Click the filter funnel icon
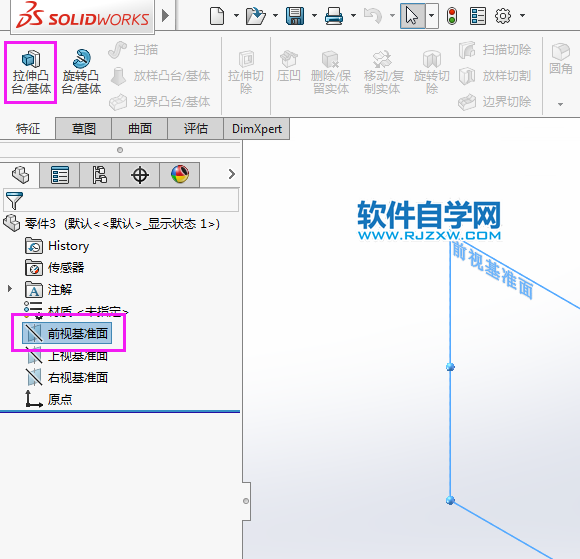This screenshot has width=580, height=559. tap(14, 201)
